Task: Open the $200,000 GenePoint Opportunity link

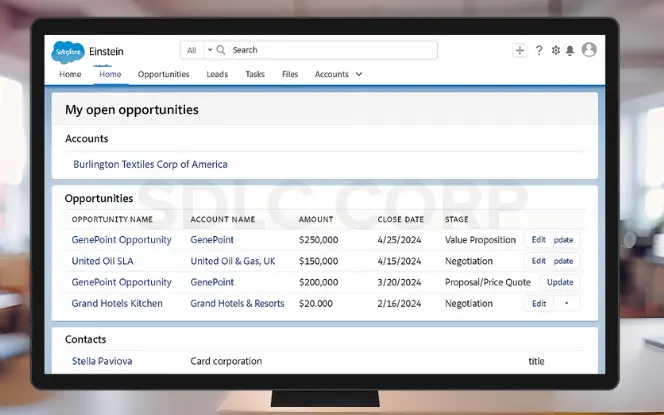Action: click(x=122, y=282)
